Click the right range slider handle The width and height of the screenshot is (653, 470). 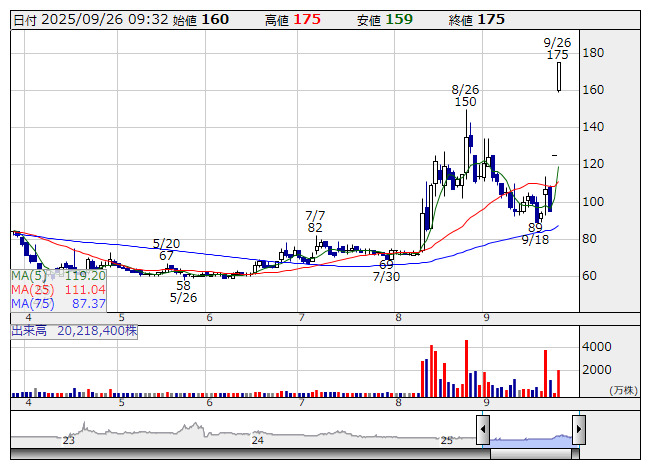point(578,430)
